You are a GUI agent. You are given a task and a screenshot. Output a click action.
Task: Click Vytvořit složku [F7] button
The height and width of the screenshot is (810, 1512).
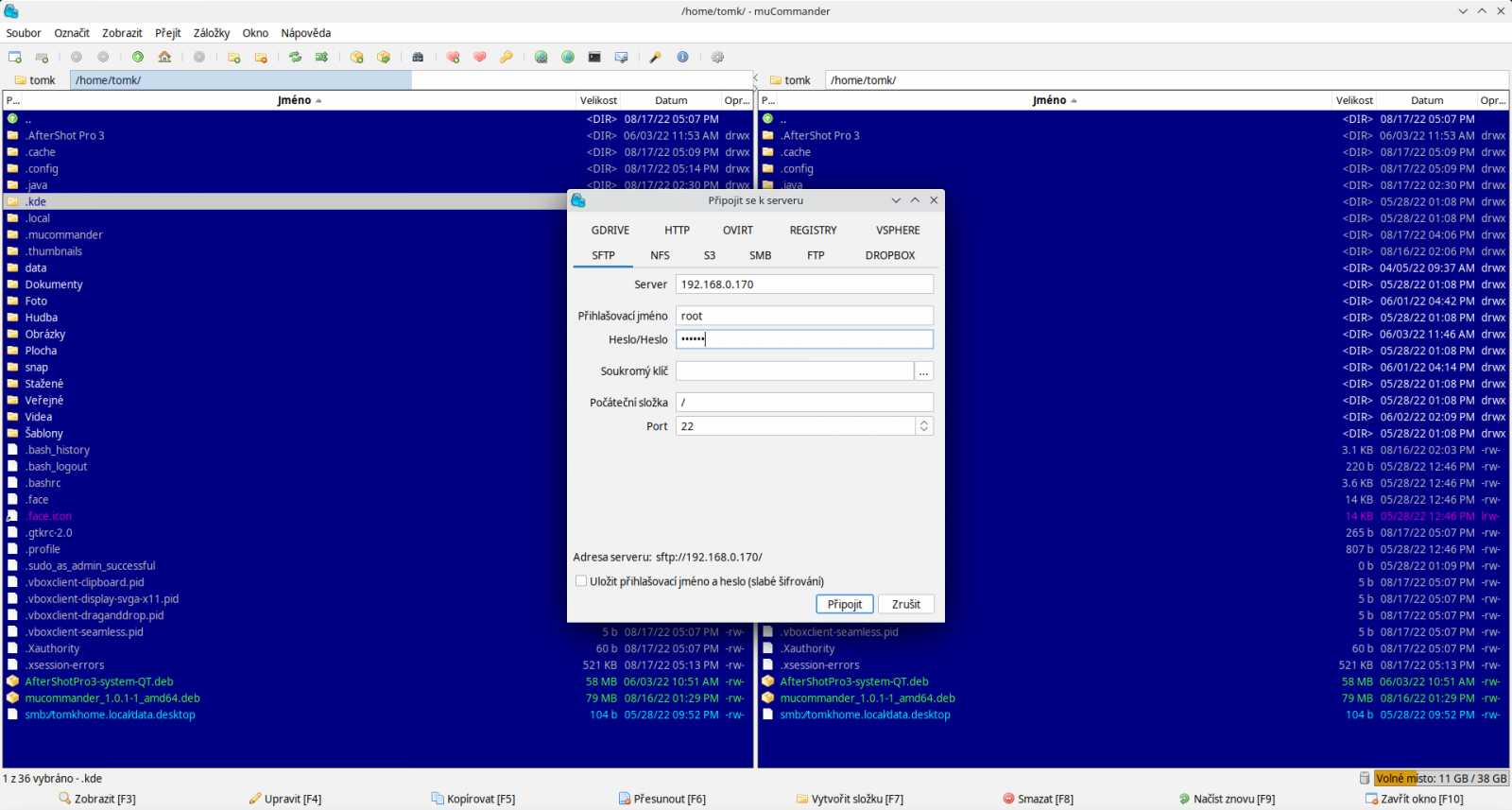coord(850,799)
